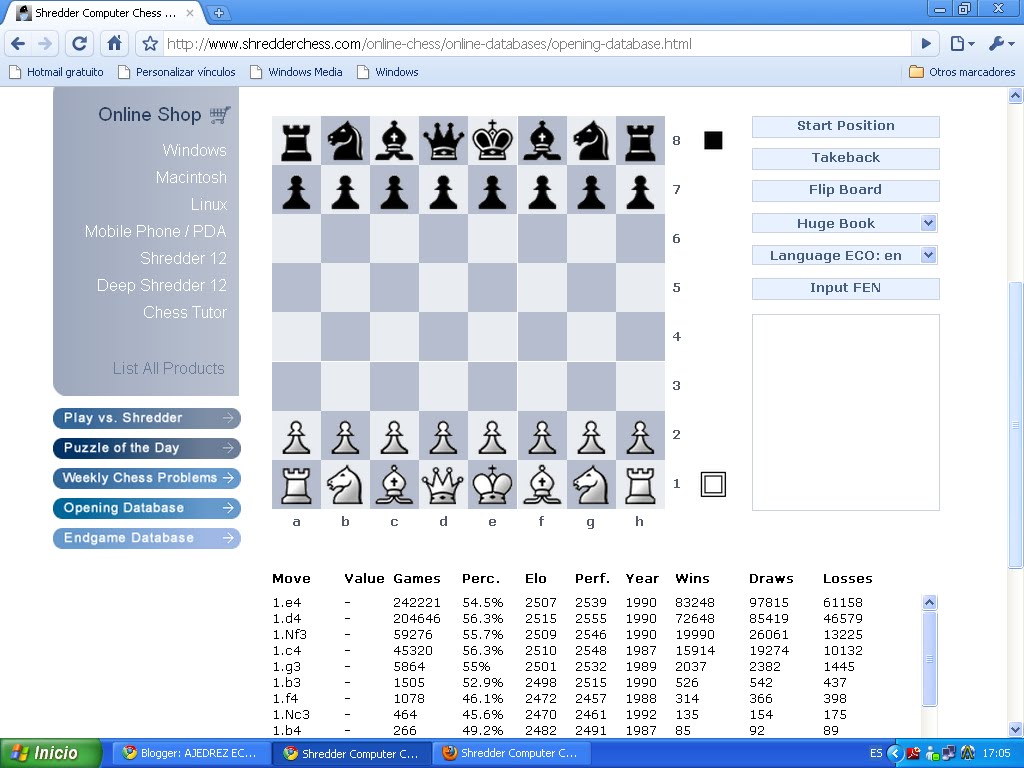
Task: Click the Mobile Phone / PDA link
Action: click(155, 231)
